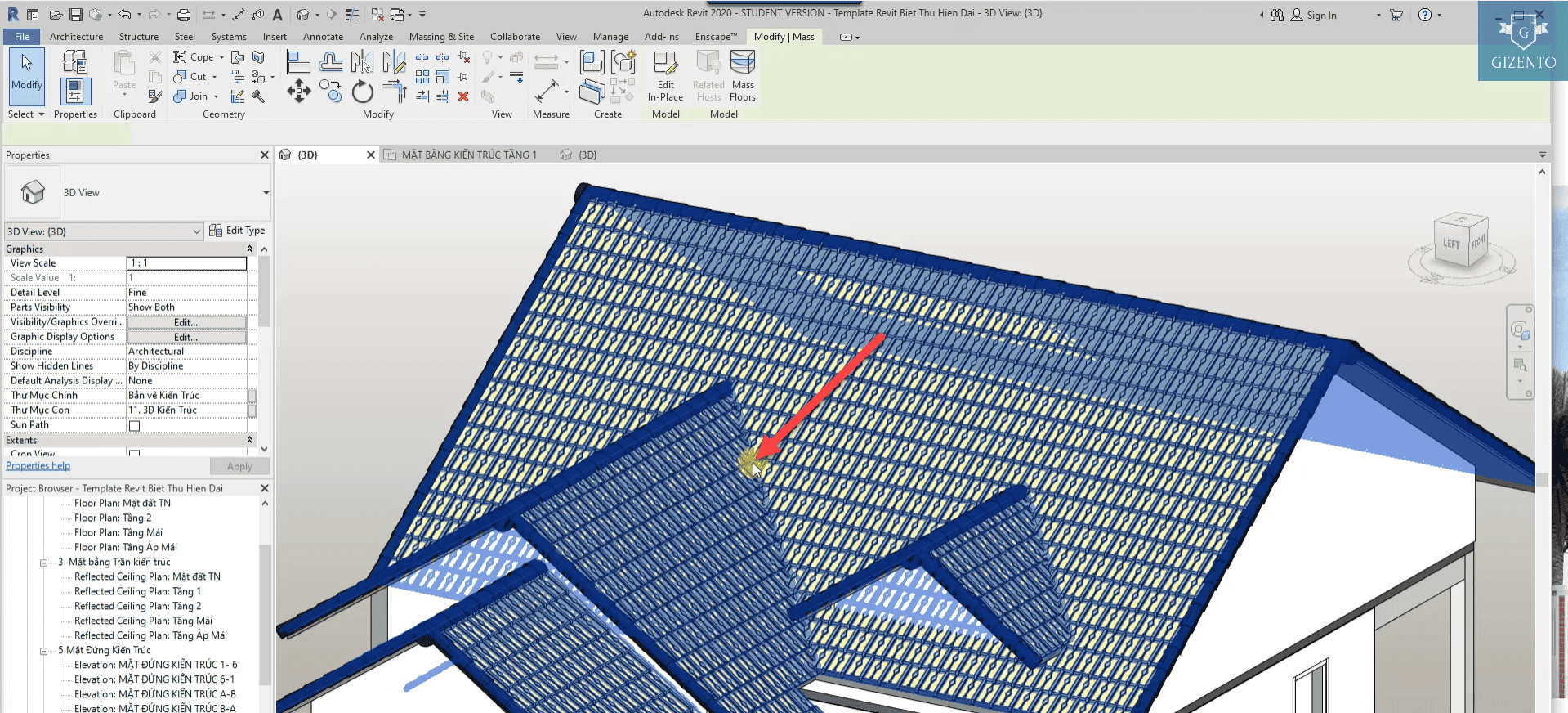This screenshot has width=1568, height=713.
Task: Click the greyed Apply button
Action: point(239,466)
